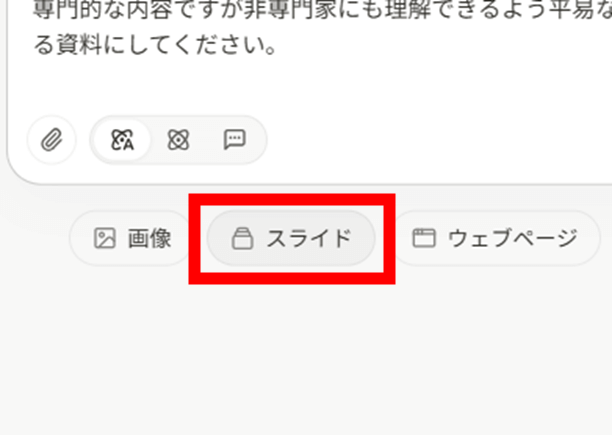Click the slide stack icon beside スライド
Image resolution: width=612 pixels, height=435 pixels.
point(243,238)
